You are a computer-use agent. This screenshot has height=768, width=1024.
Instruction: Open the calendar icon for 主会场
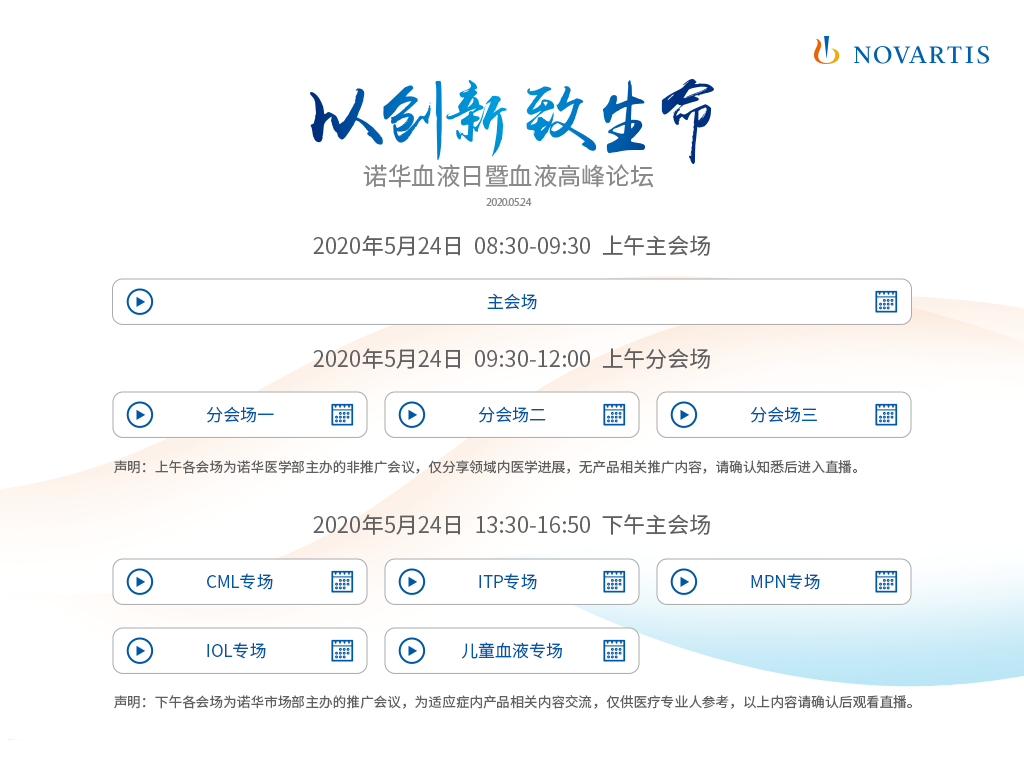click(886, 302)
